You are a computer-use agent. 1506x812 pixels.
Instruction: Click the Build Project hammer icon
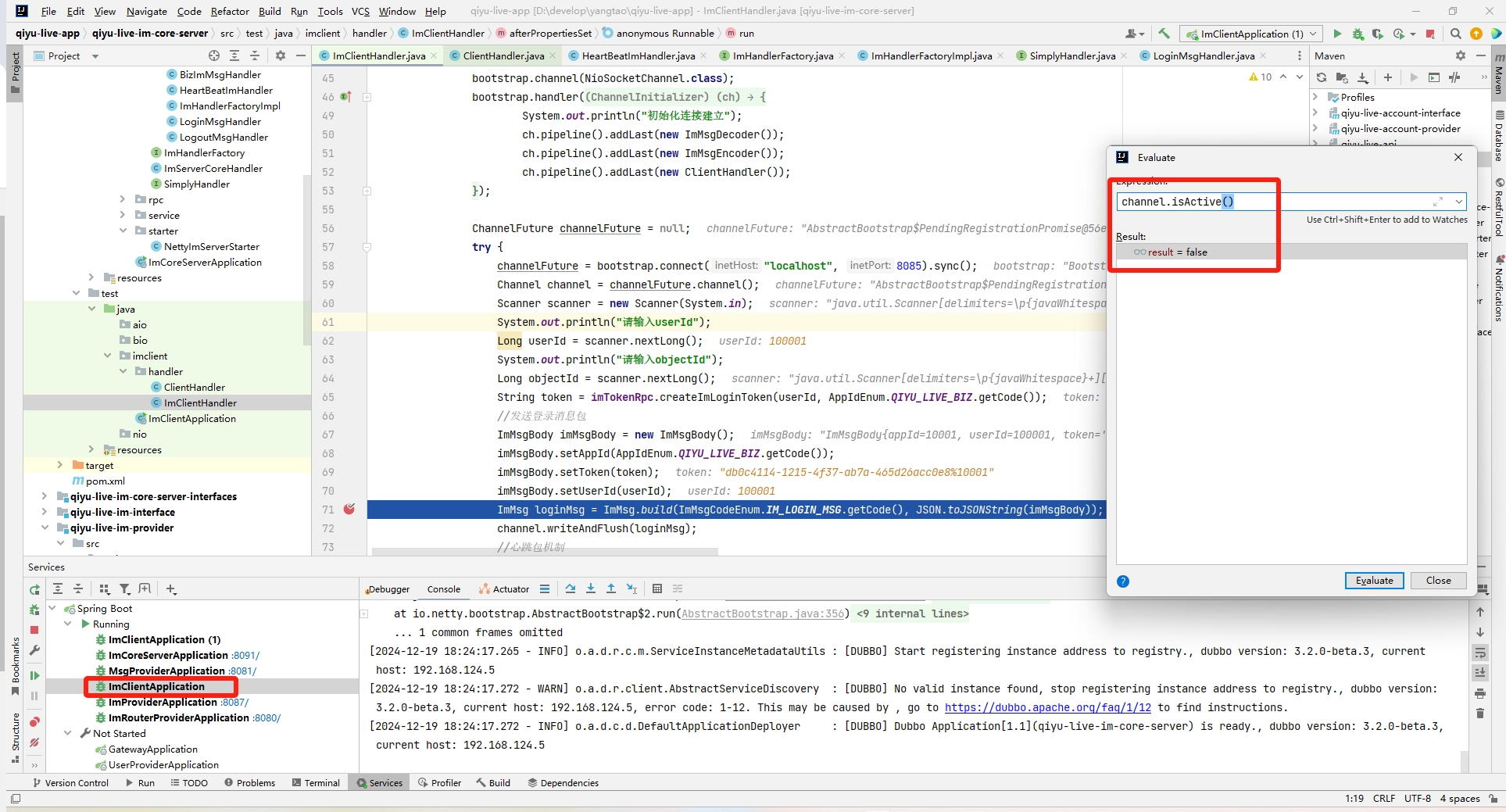(x=1164, y=34)
